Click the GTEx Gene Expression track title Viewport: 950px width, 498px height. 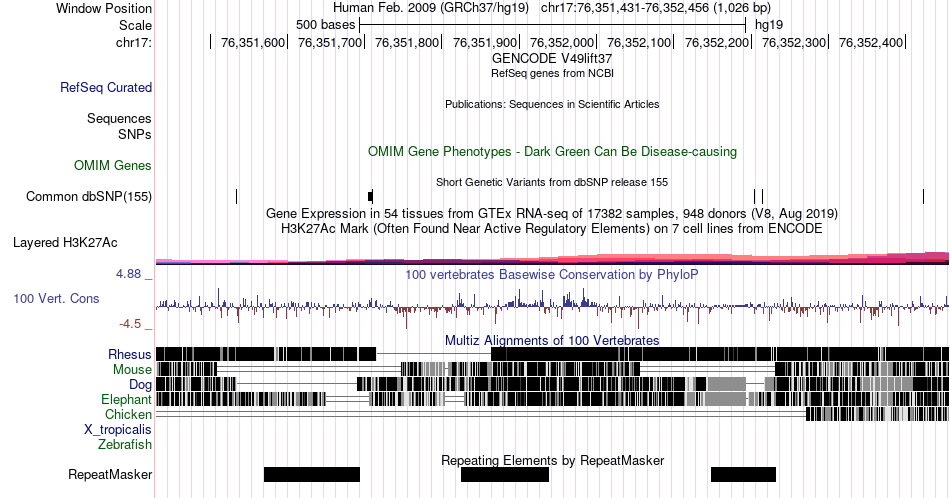pos(552,213)
